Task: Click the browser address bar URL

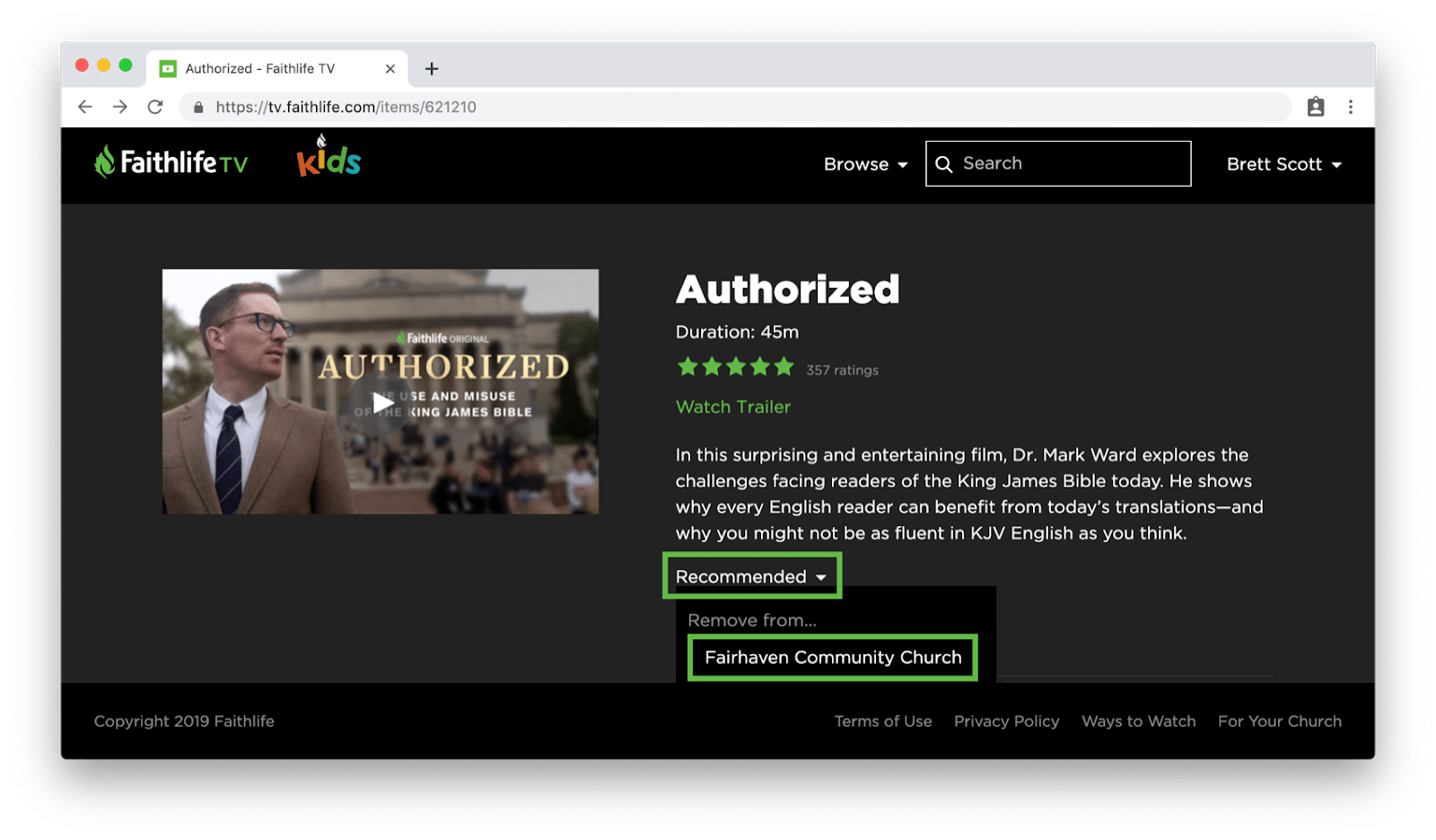Action: coord(346,107)
